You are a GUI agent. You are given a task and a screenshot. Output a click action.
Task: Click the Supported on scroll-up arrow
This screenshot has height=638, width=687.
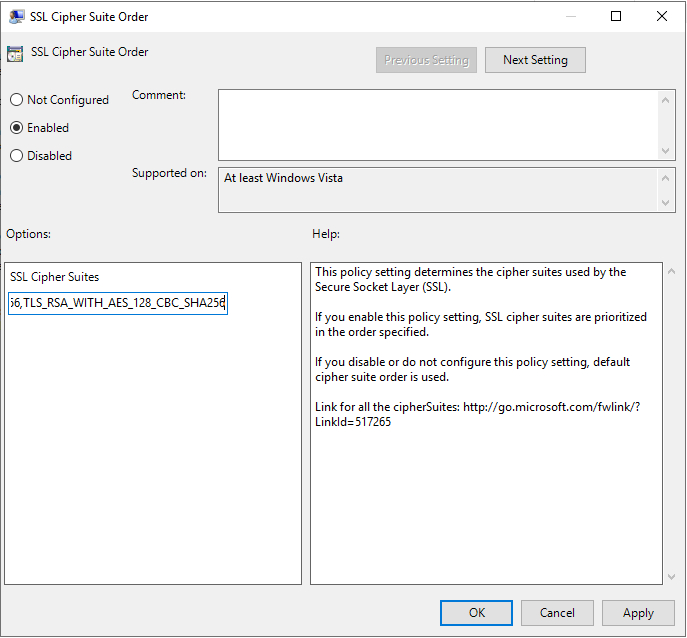(666, 178)
